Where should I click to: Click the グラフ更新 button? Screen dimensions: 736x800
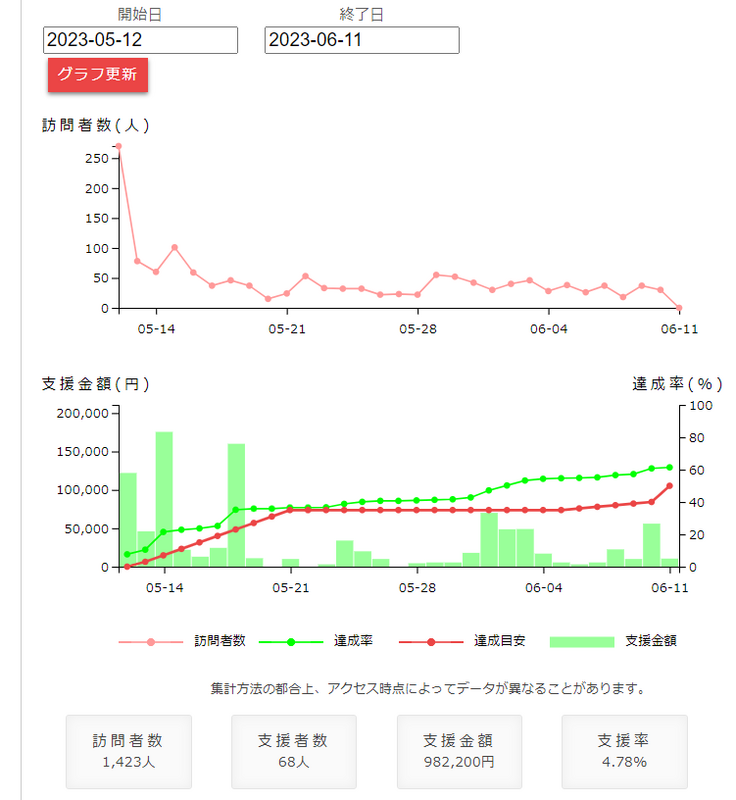point(98,75)
